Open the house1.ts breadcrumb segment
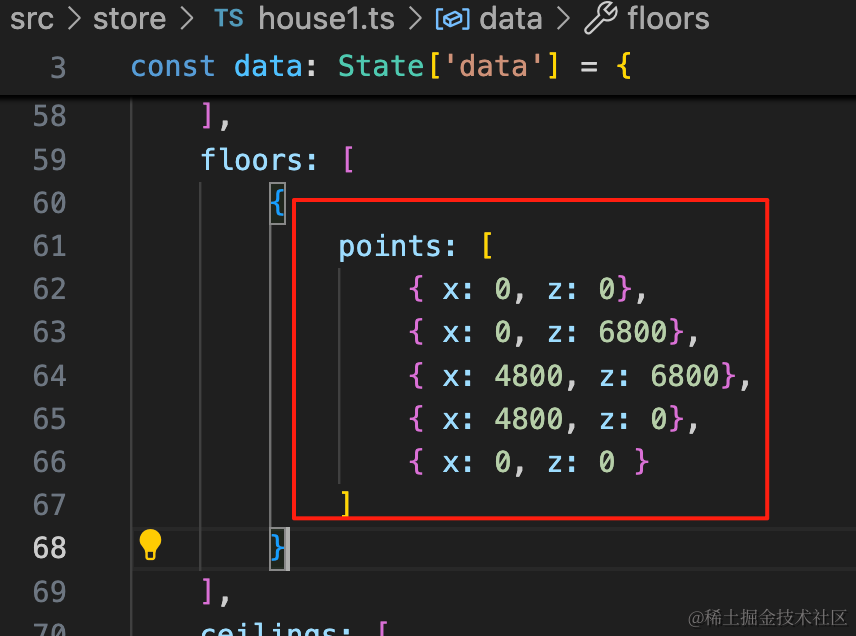Screen dimensions: 856x636 tap(326, 19)
